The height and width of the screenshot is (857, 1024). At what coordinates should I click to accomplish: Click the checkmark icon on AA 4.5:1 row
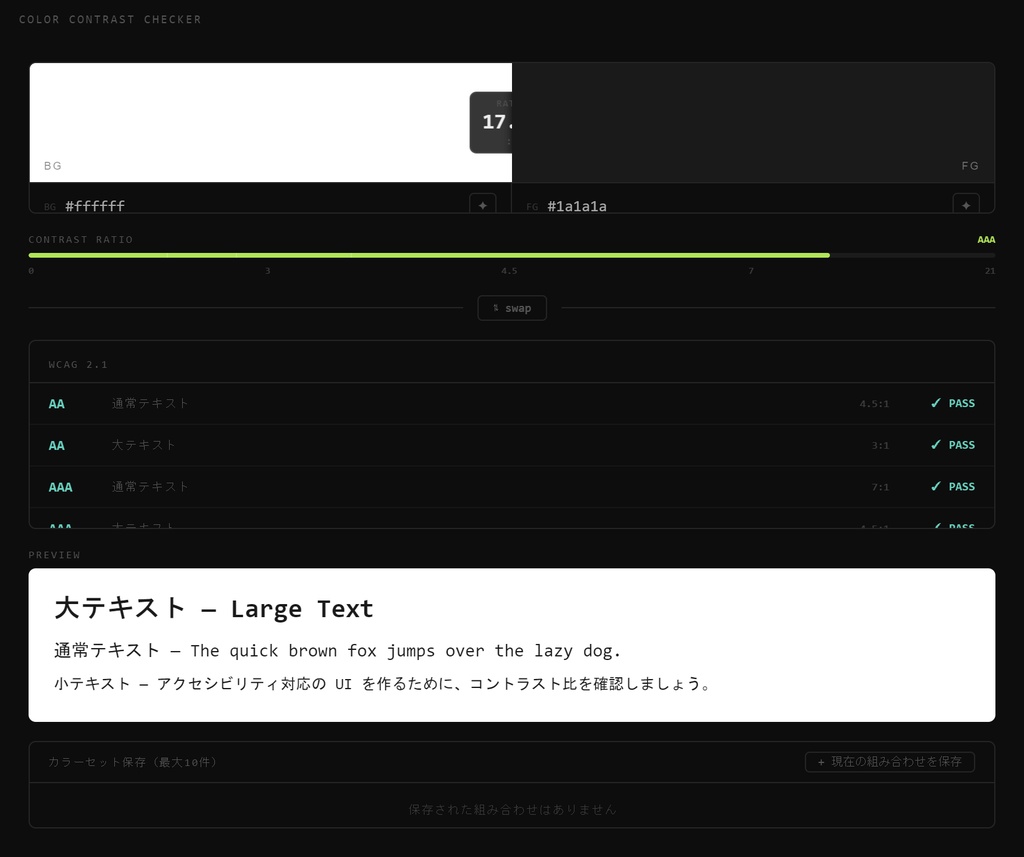coord(936,403)
